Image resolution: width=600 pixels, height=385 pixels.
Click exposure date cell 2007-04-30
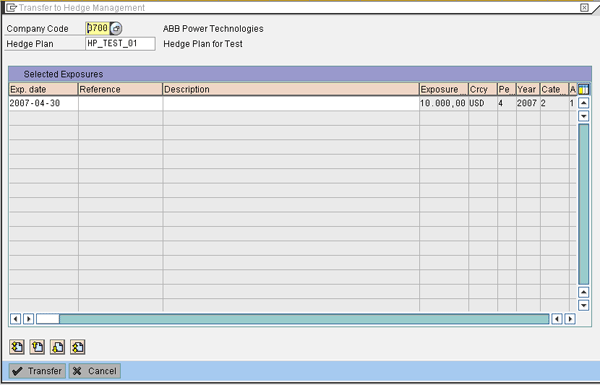pyautogui.click(x=43, y=103)
